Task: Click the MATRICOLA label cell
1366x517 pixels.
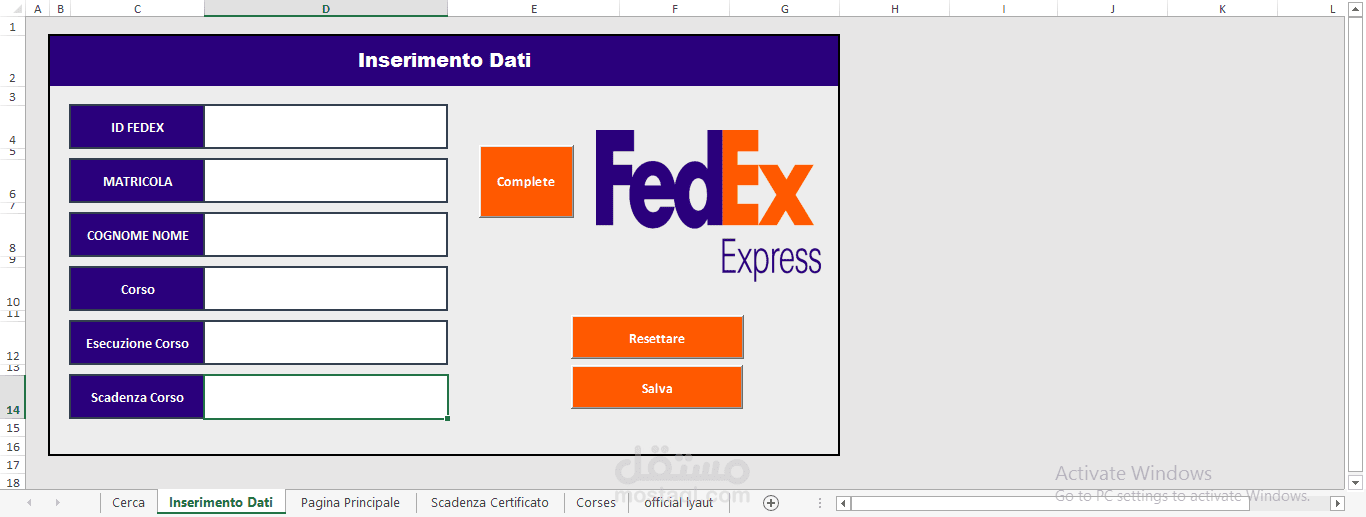Action: 137,181
